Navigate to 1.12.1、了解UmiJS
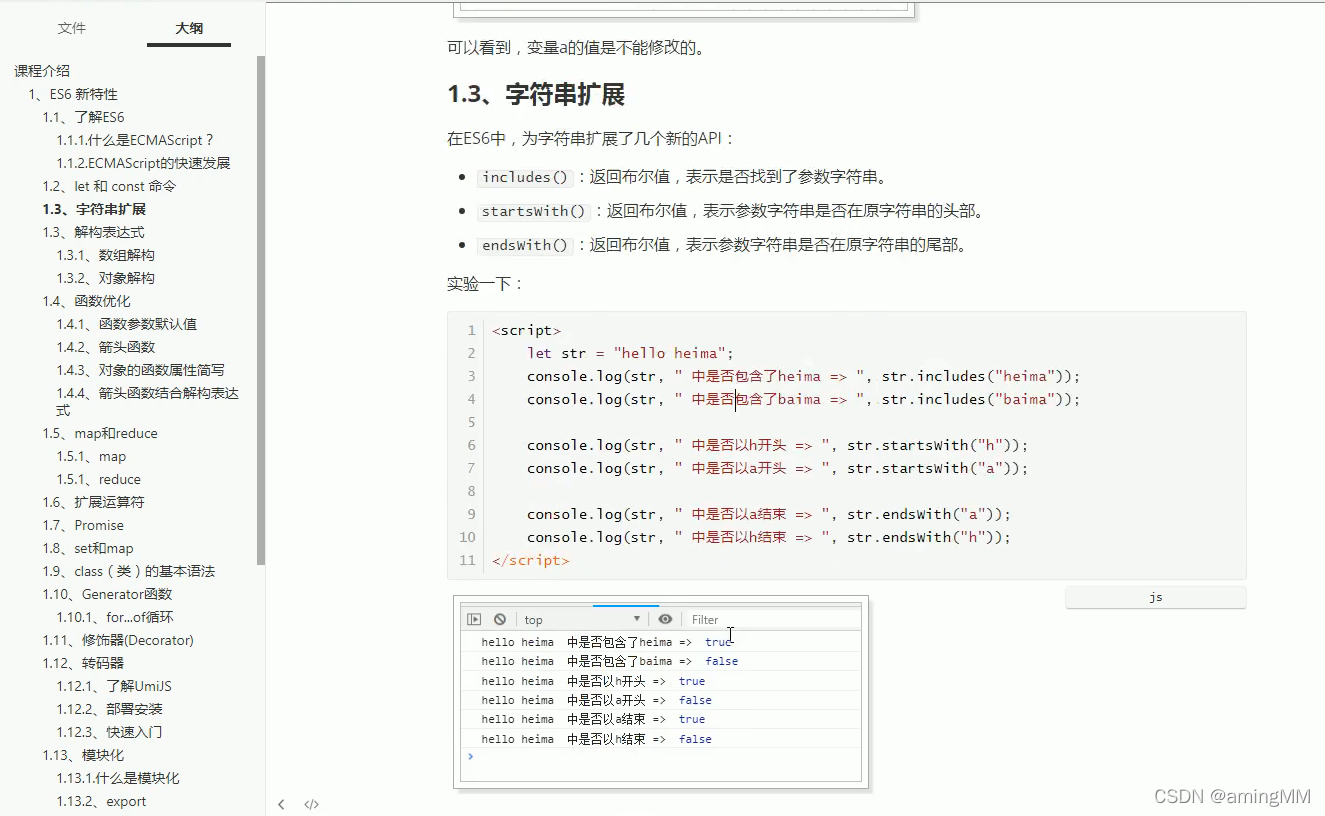This screenshot has height=816, width=1325. tap(114, 686)
